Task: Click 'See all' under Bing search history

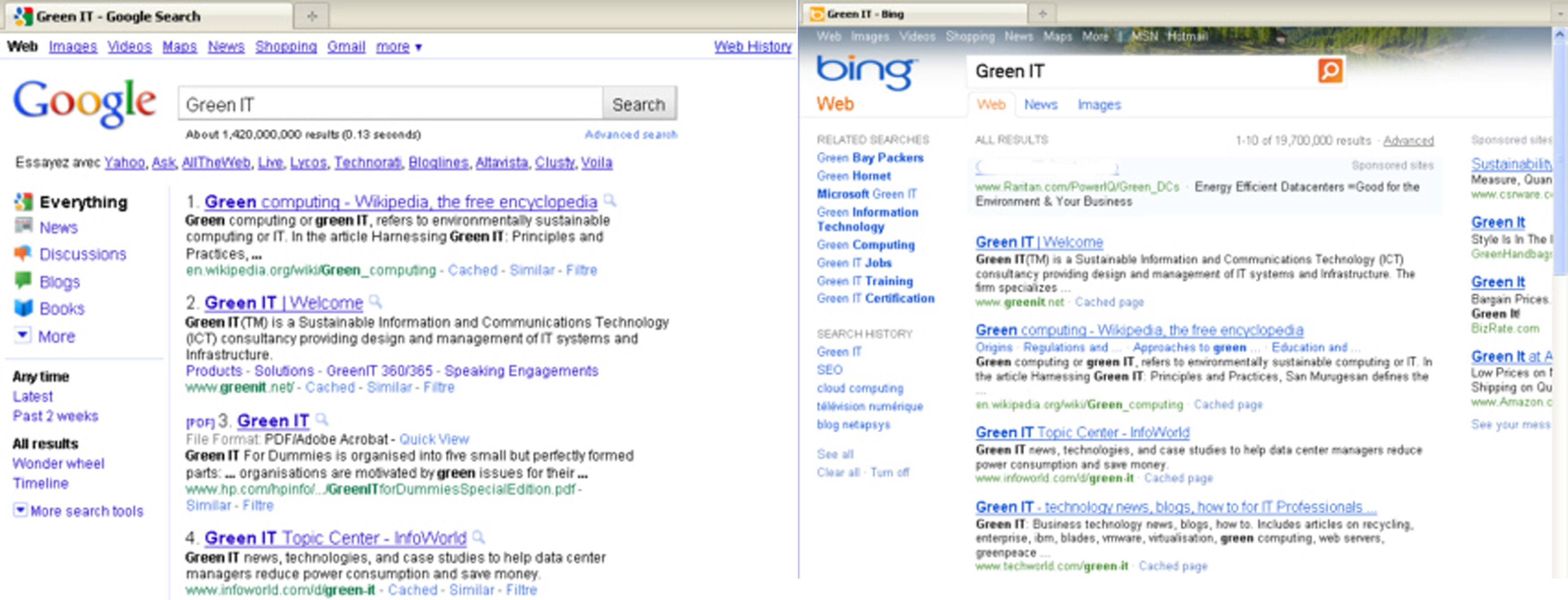Action: click(x=835, y=453)
